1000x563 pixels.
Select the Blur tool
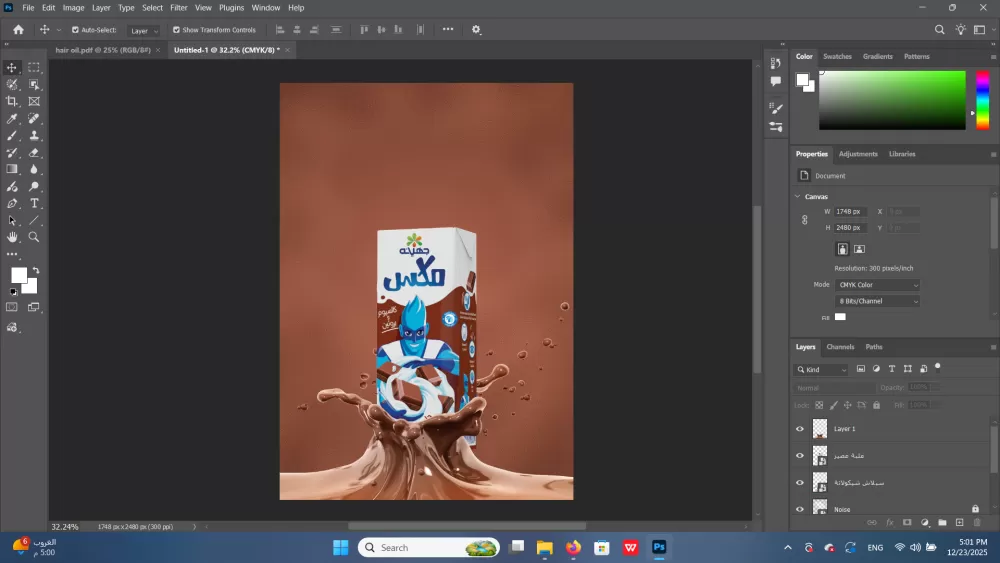pos(34,169)
